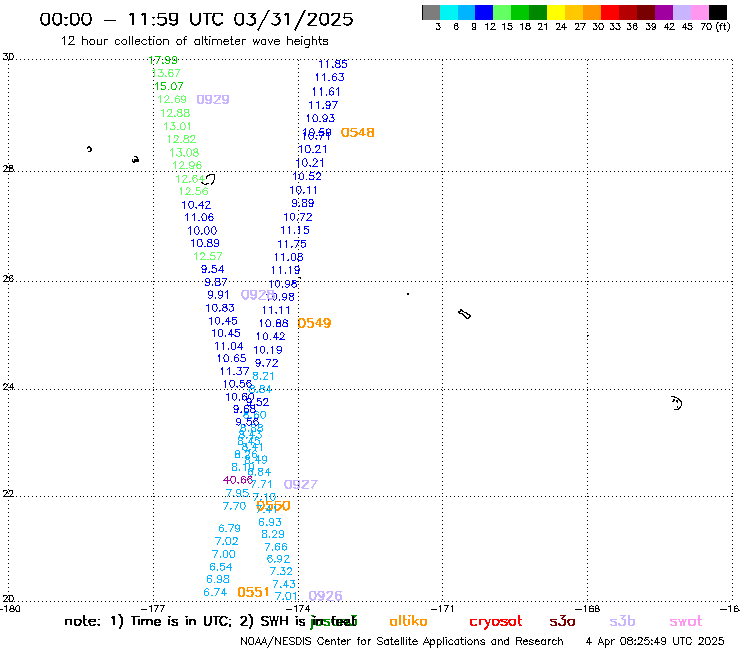Click the wave height value 7.32

pyautogui.click(x=281, y=572)
